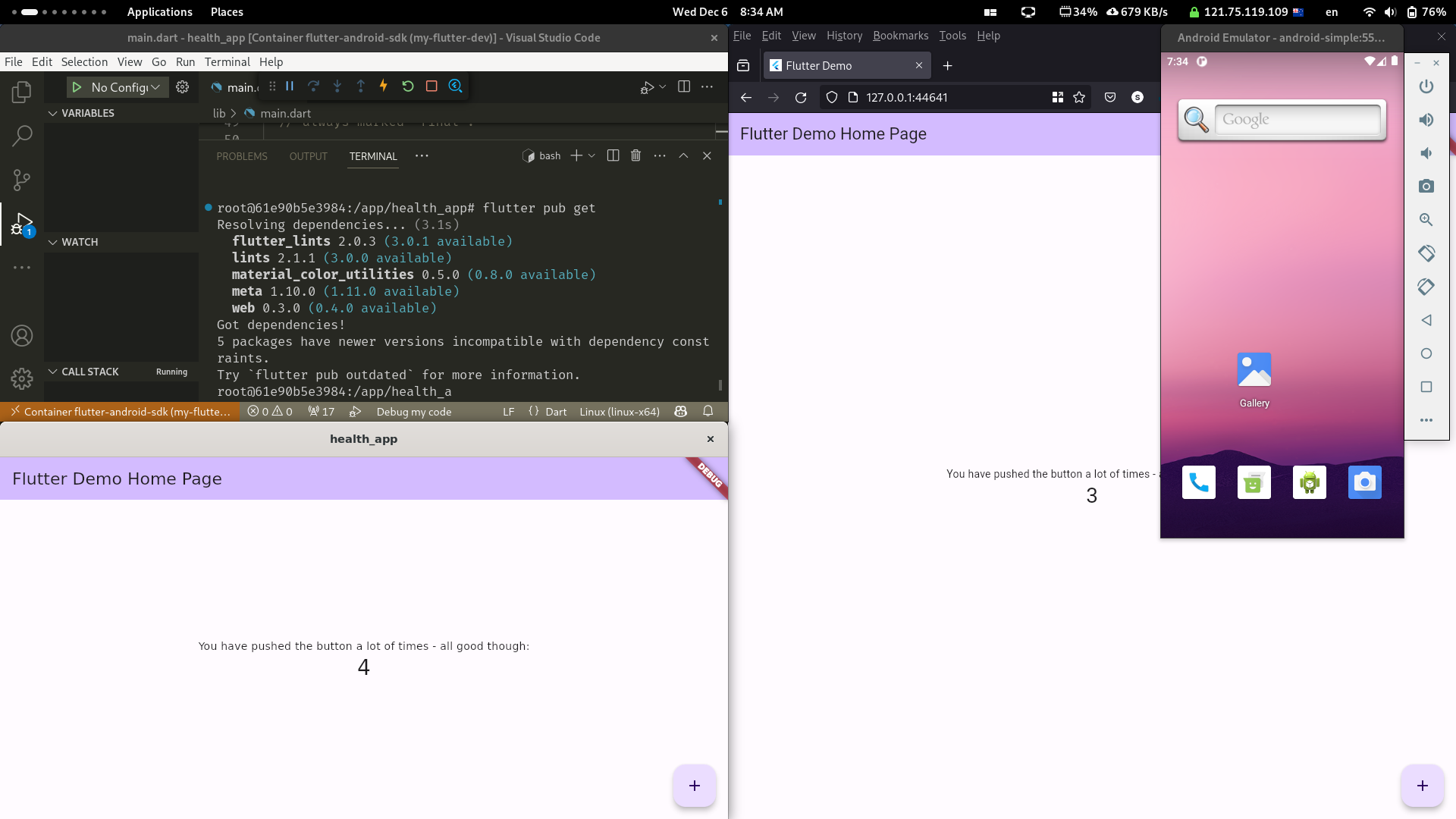Screen dimensions: 1456x819
Task: Take an emulator screenshot with the camera icon
Action: pyautogui.click(x=1426, y=187)
